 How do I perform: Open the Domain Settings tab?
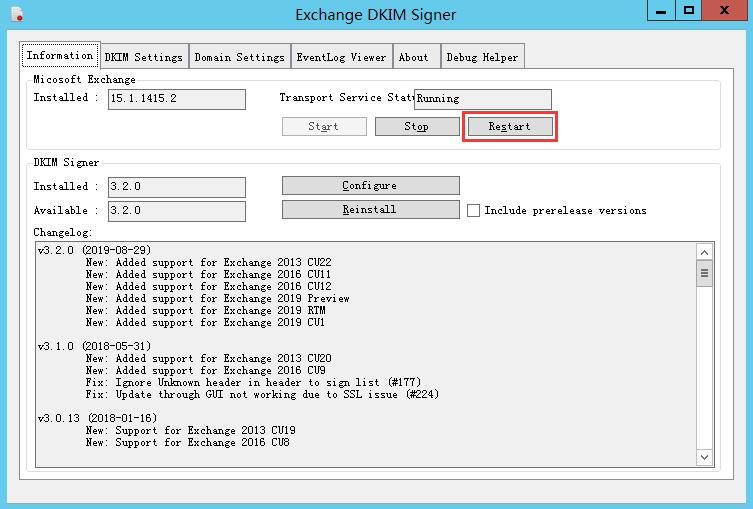pos(239,57)
